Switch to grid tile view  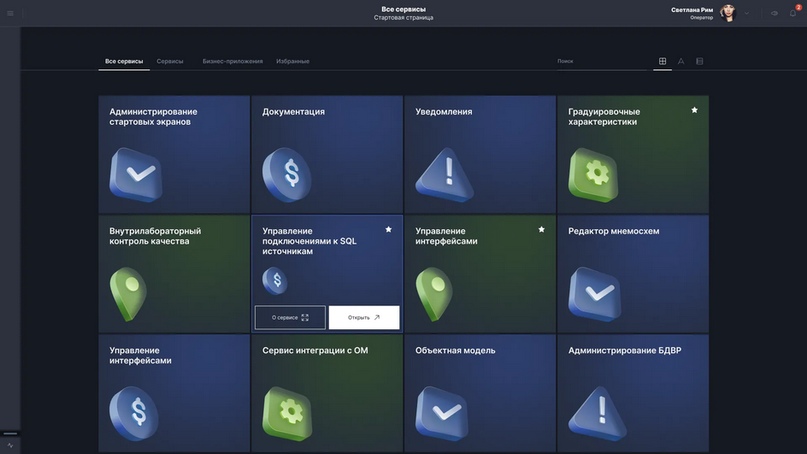click(662, 61)
